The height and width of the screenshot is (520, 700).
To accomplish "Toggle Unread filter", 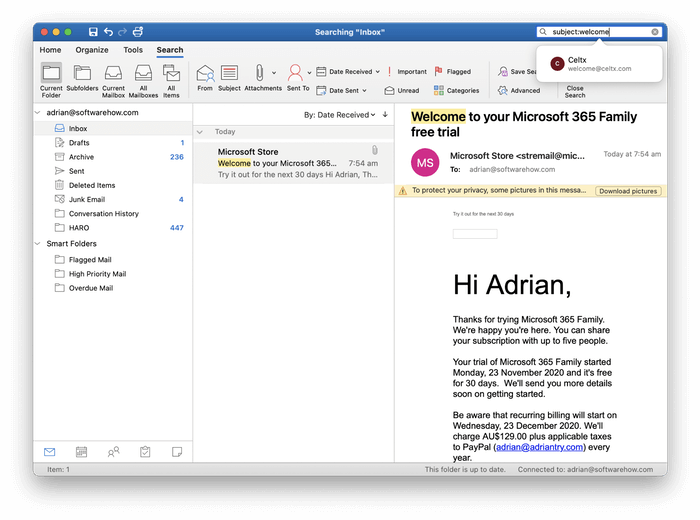I will point(402,90).
